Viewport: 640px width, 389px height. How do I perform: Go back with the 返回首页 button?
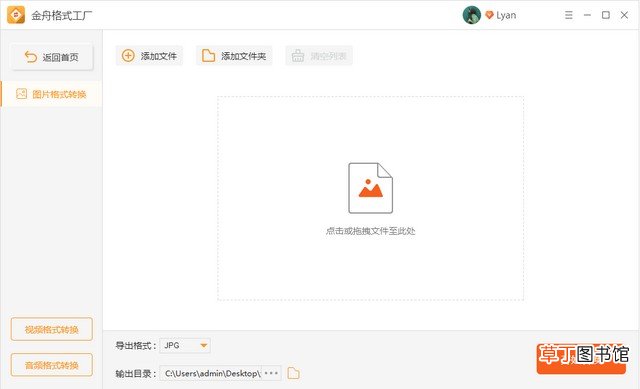[x=52, y=57]
